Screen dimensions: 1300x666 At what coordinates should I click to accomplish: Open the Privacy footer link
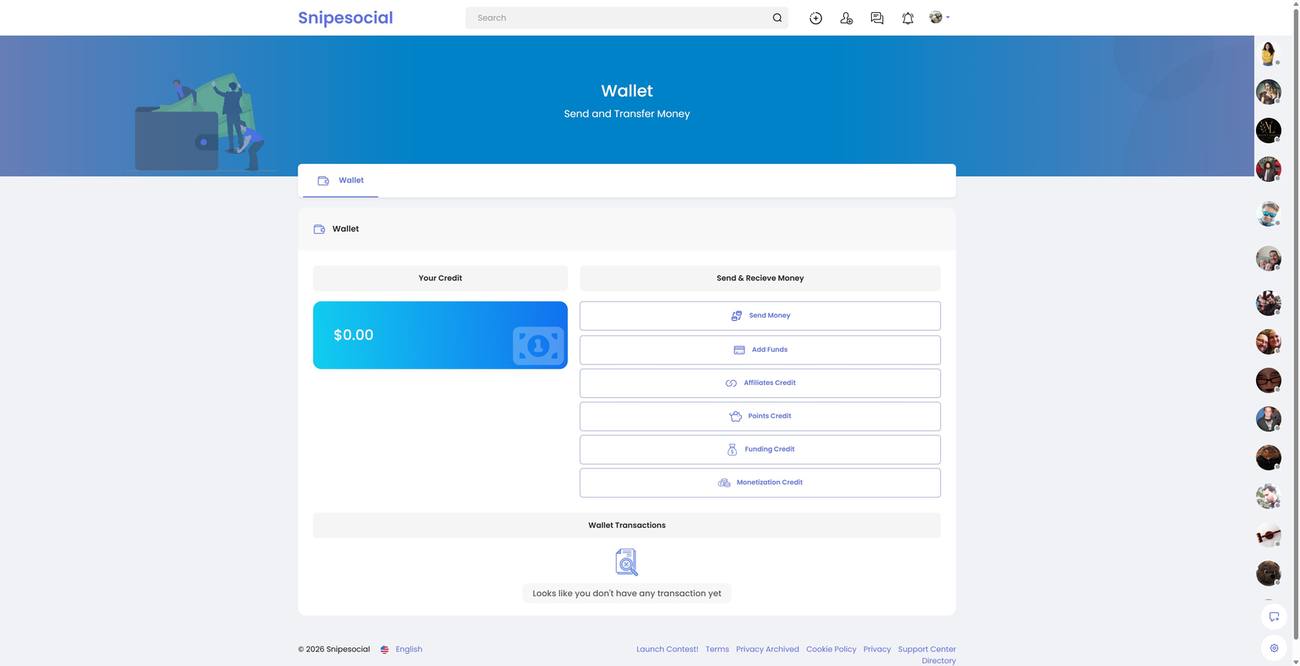tap(877, 650)
